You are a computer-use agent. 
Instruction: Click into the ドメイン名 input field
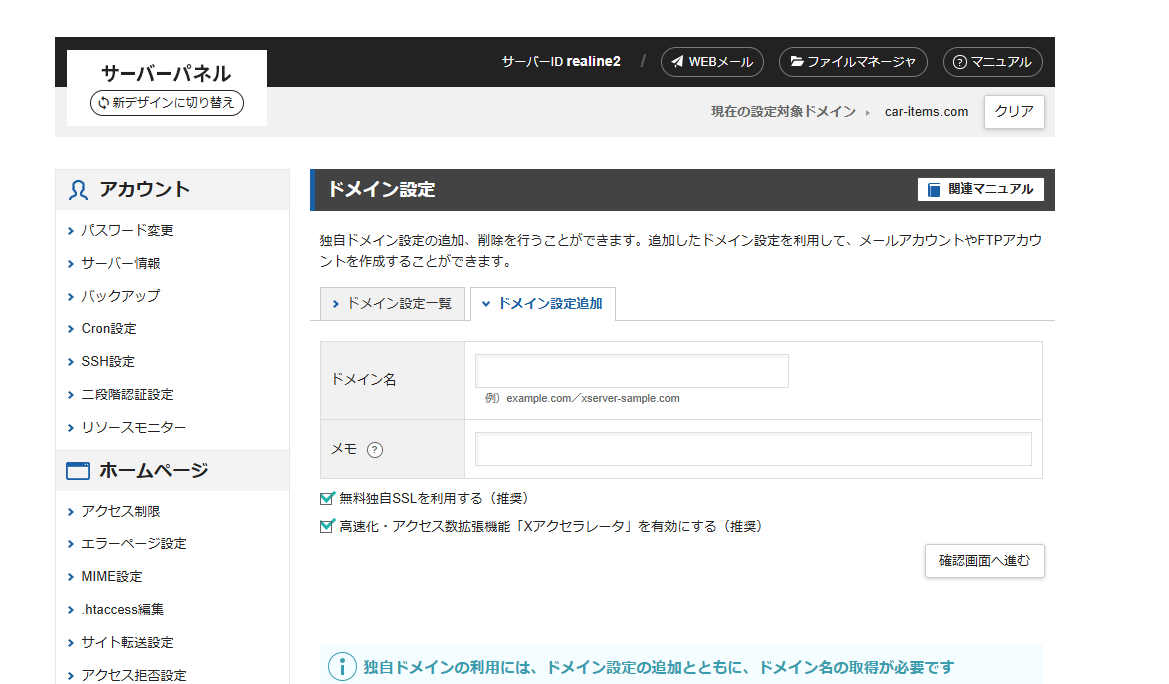[632, 371]
